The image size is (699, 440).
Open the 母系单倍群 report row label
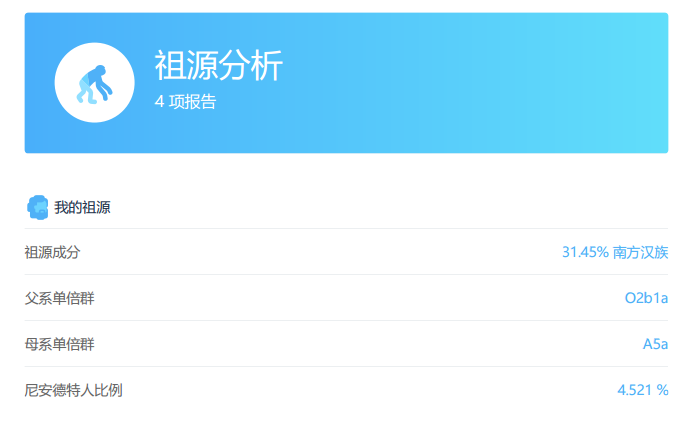(x=59, y=344)
